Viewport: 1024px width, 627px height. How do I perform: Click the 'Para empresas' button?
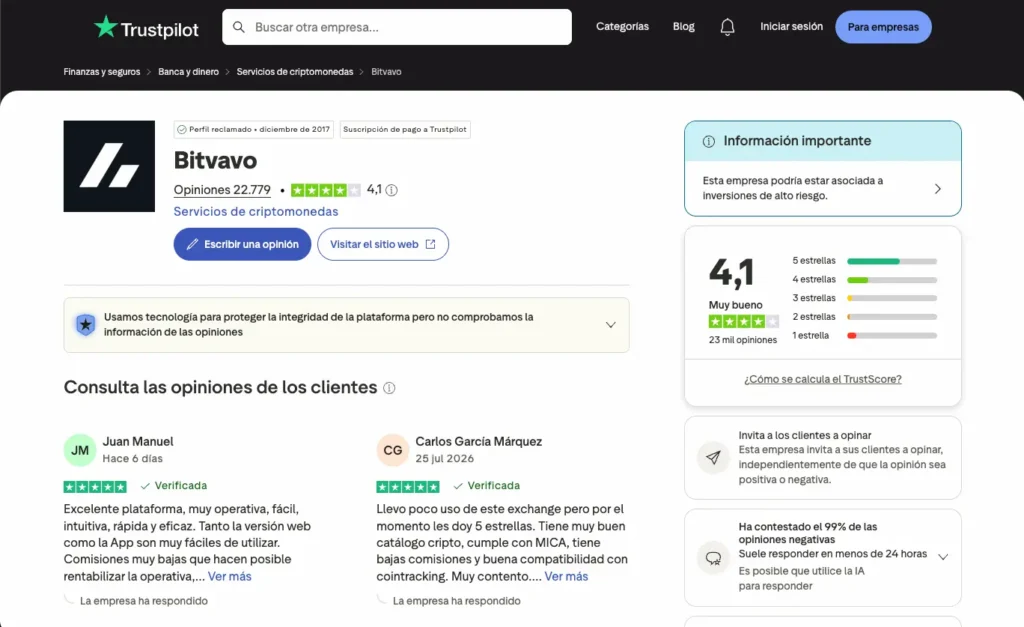[883, 27]
